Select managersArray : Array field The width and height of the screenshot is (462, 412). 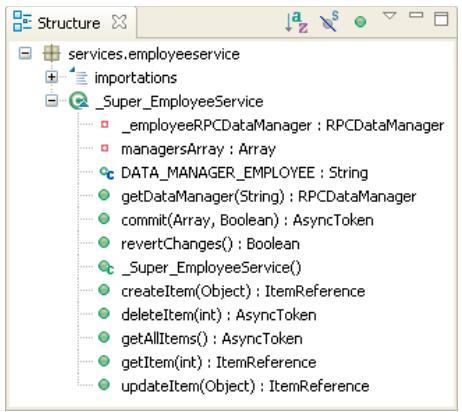[x=199, y=149]
